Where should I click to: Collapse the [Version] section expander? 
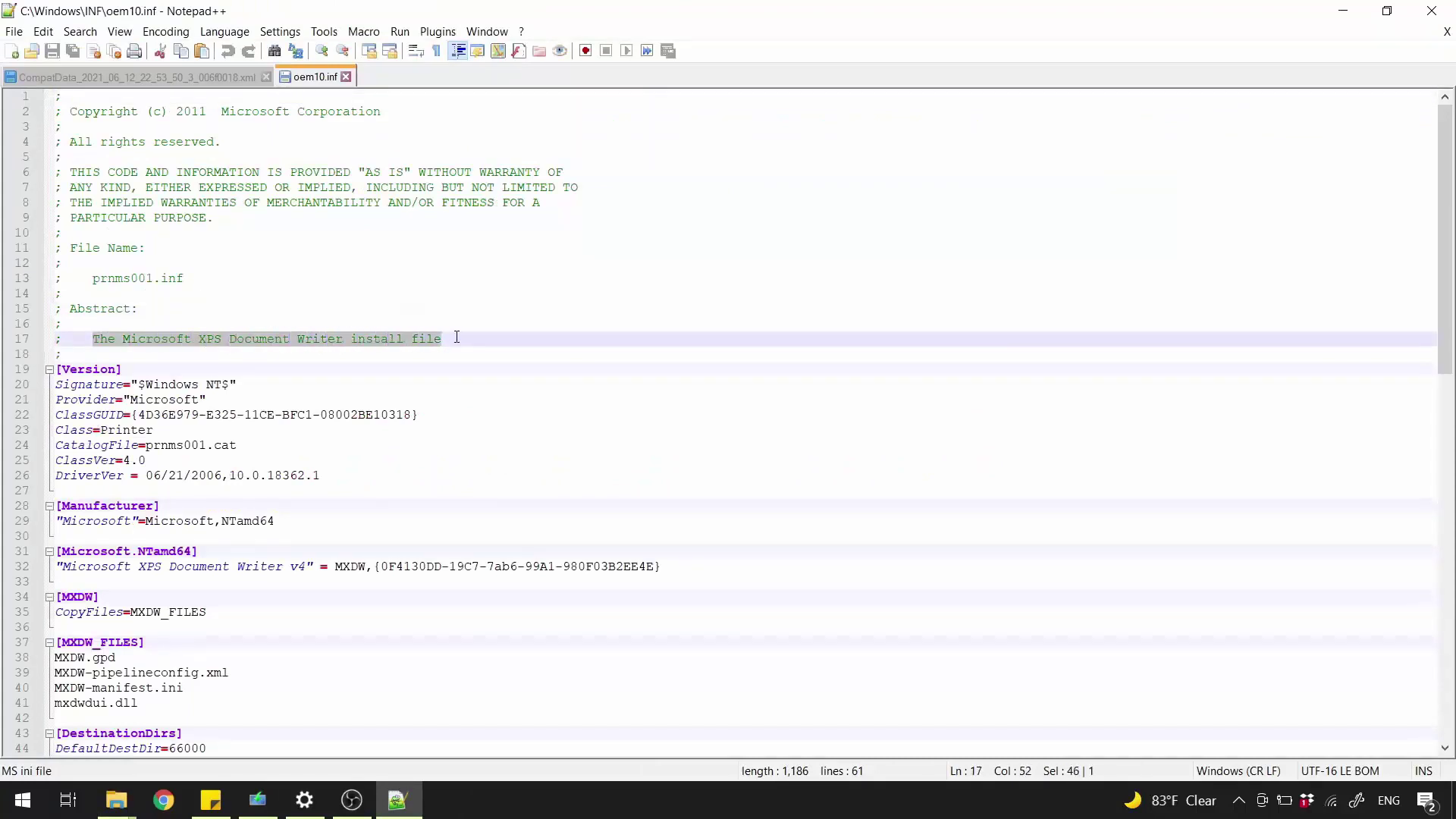(49, 369)
